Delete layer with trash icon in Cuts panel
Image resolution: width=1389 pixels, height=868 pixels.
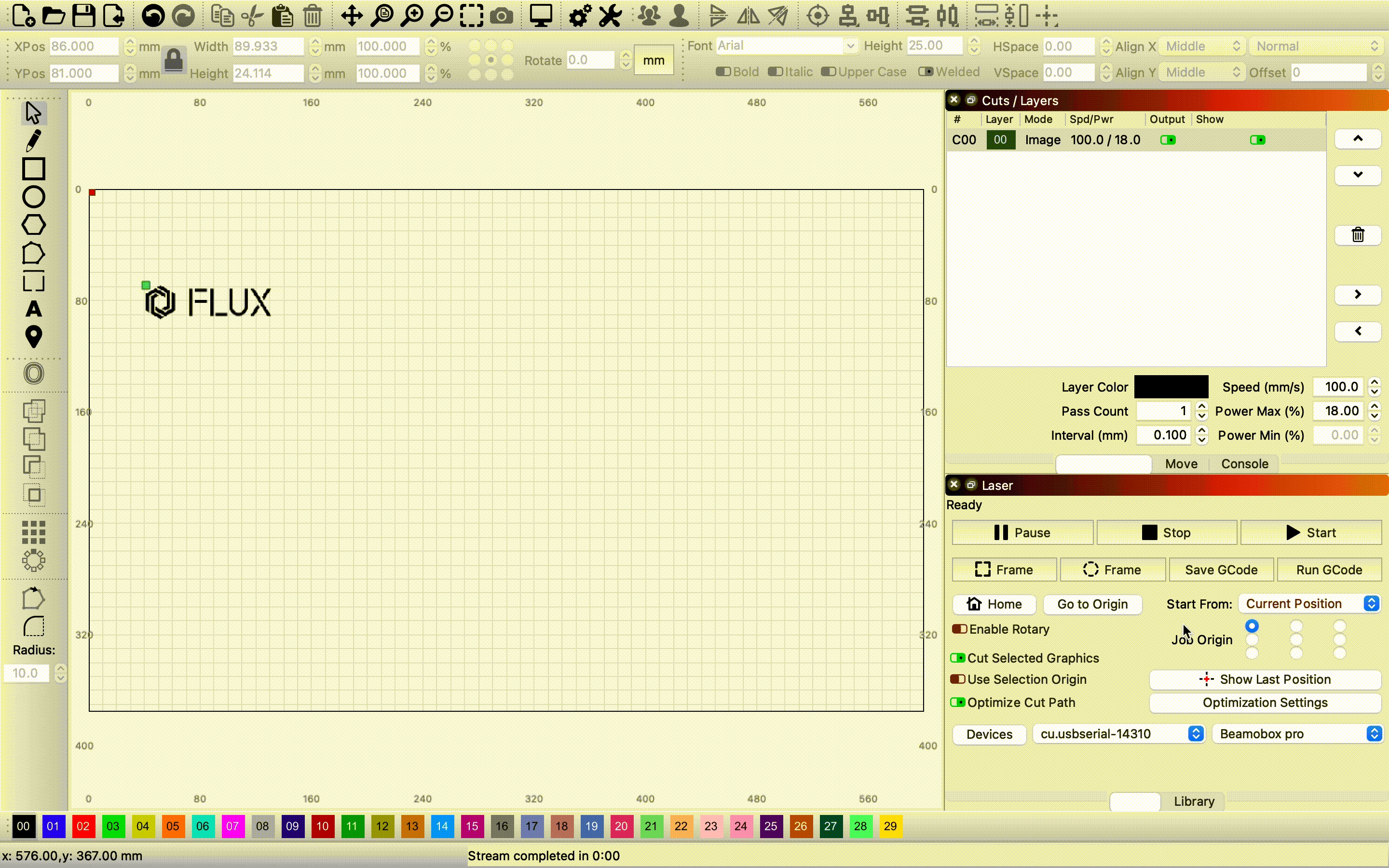[1358, 235]
